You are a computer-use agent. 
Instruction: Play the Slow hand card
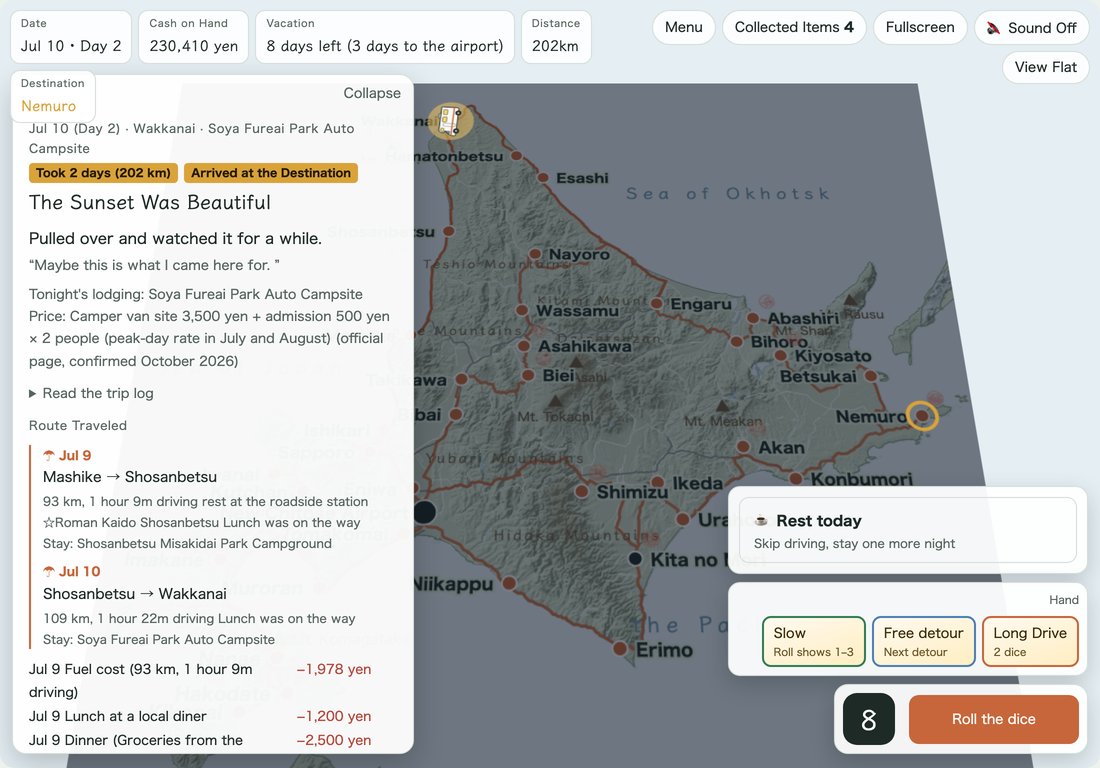[814, 641]
